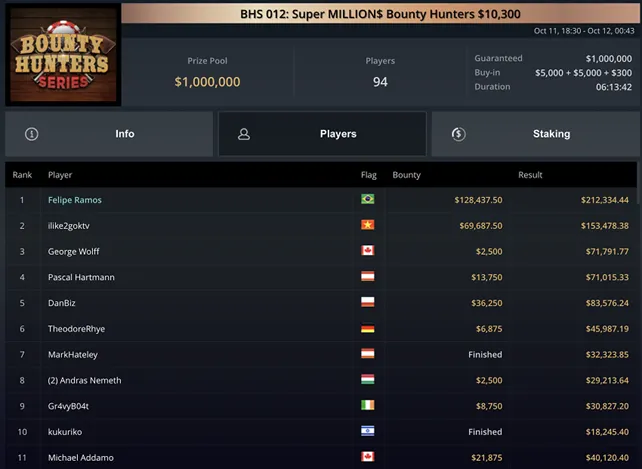
Task: Select the Pascal Hartmann player row
Action: 321,277
